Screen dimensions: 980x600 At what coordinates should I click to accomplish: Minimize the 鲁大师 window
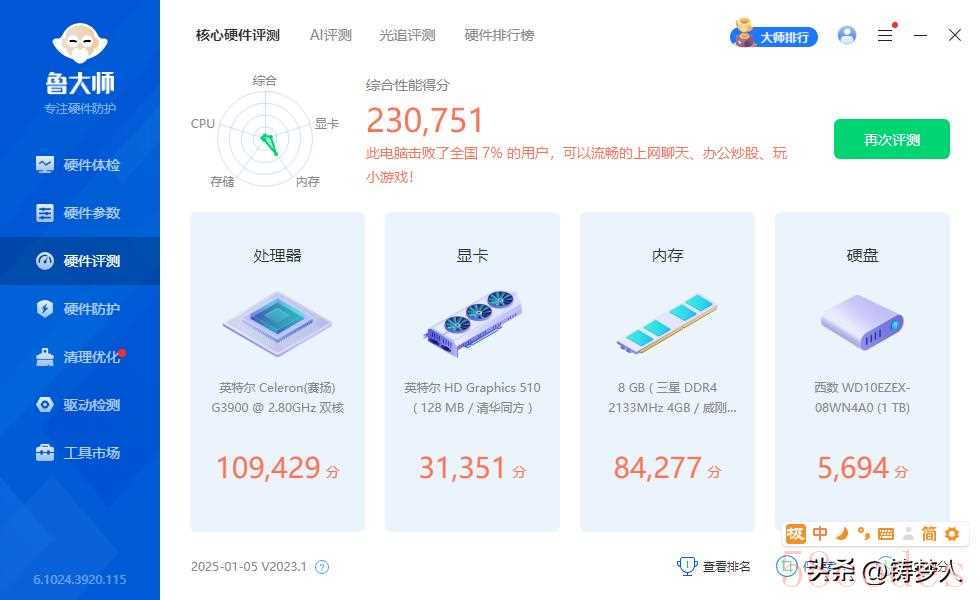(x=920, y=36)
